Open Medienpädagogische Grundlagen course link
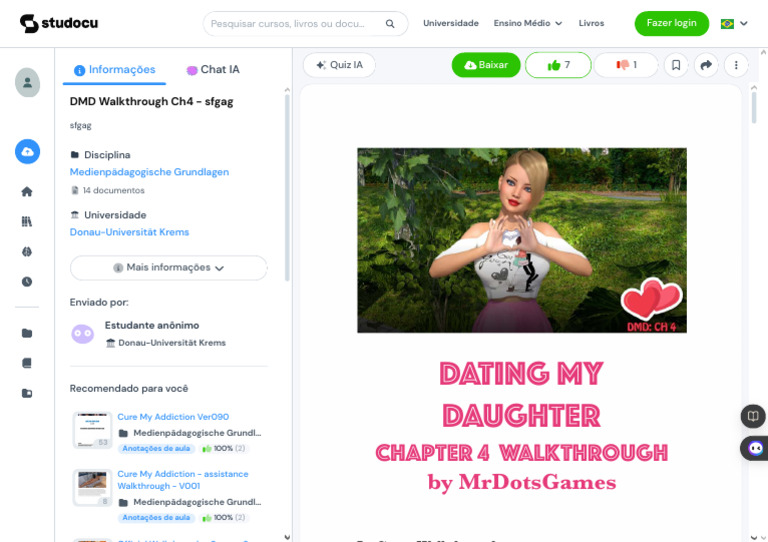This screenshot has height=542, width=768. [x=149, y=172]
